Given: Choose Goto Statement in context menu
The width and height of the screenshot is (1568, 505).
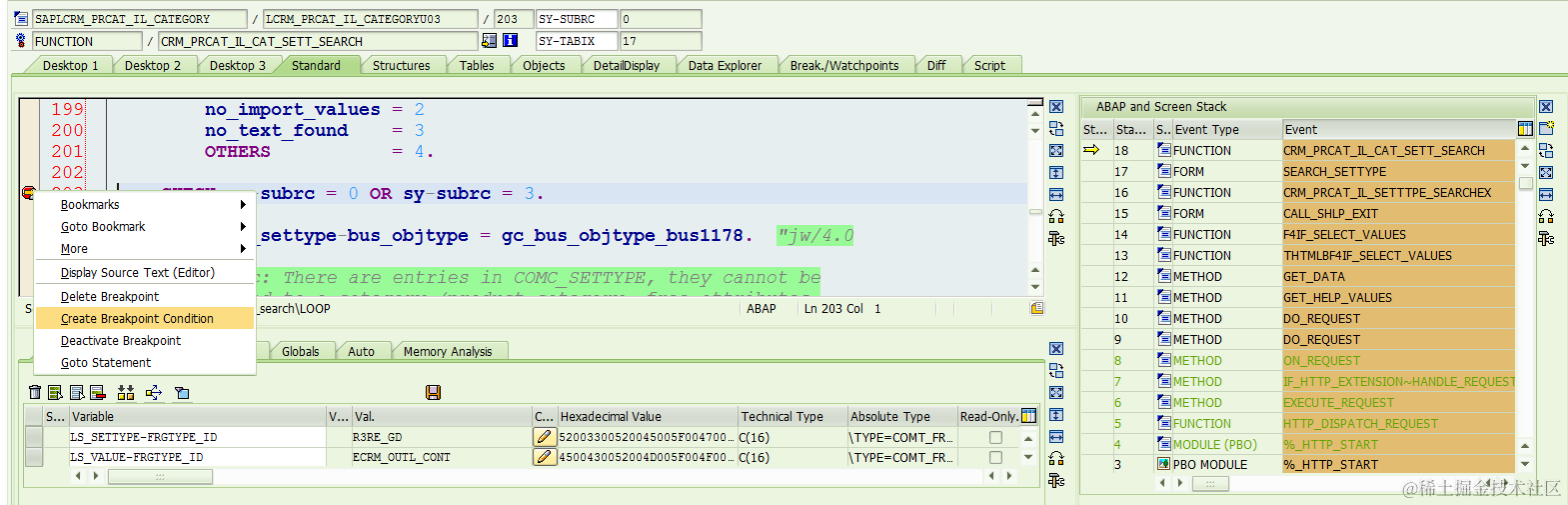Looking at the screenshot, I should click(146, 363).
